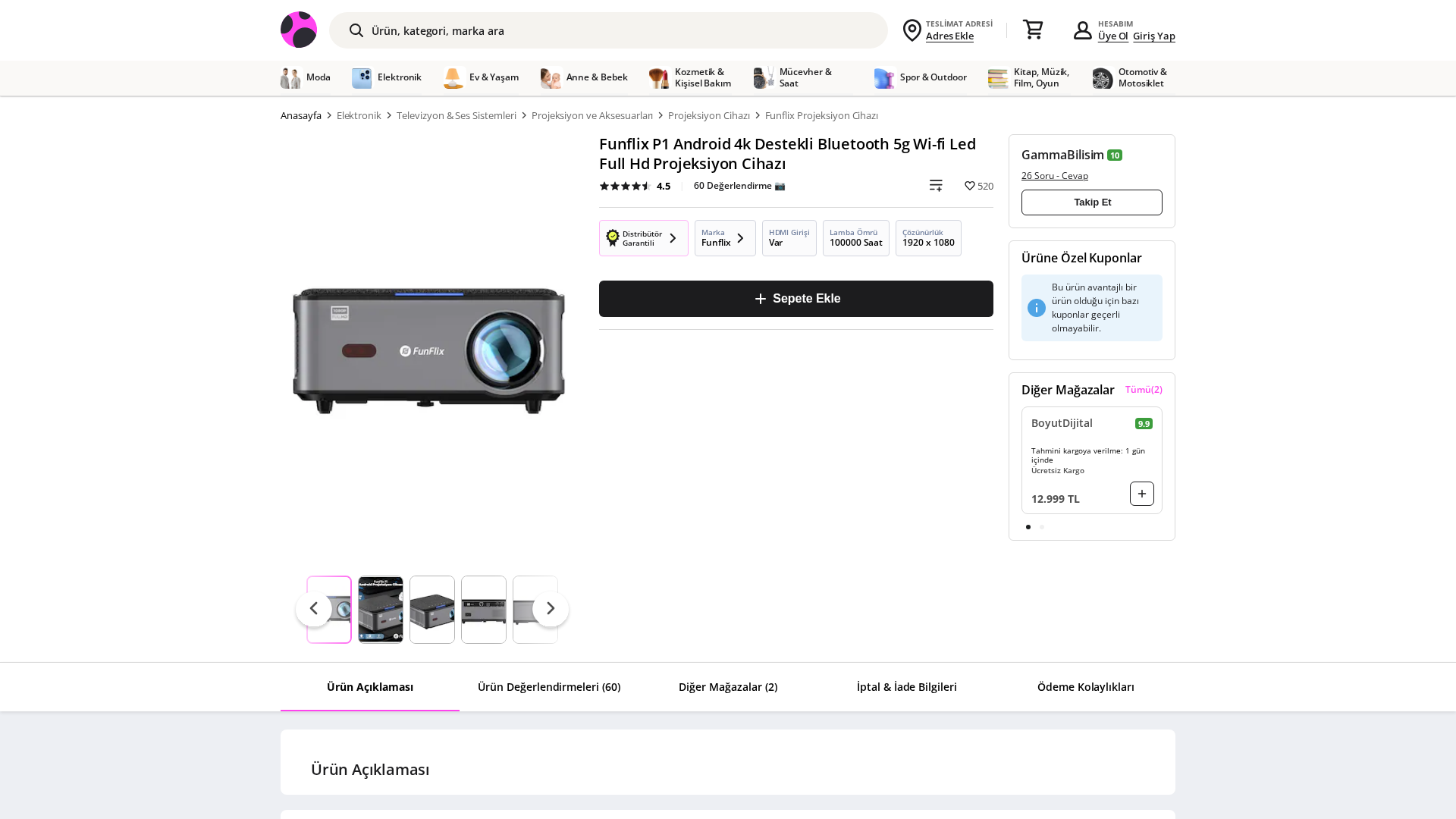Click the search magnifier icon
This screenshot has width=1456, height=819.
tap(356, 30)
